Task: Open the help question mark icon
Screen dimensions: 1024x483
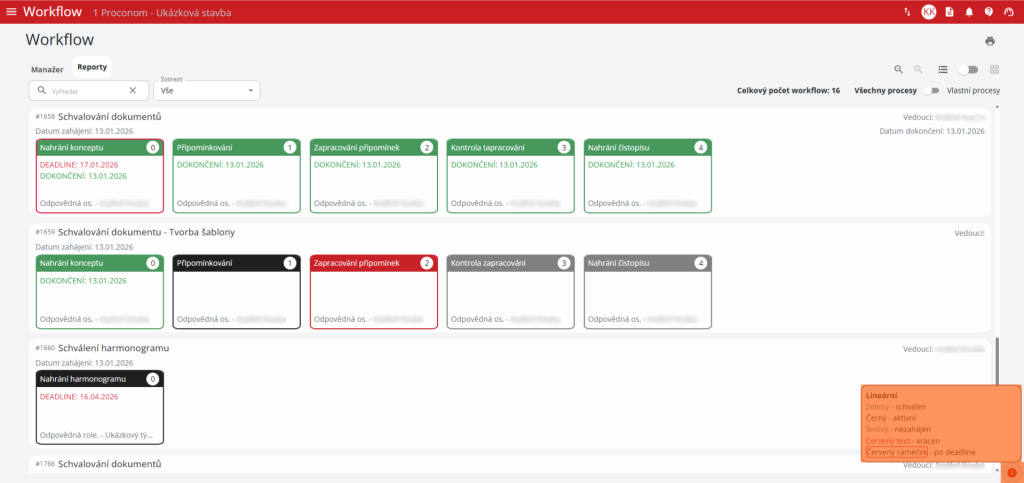Action: (988, 12)
